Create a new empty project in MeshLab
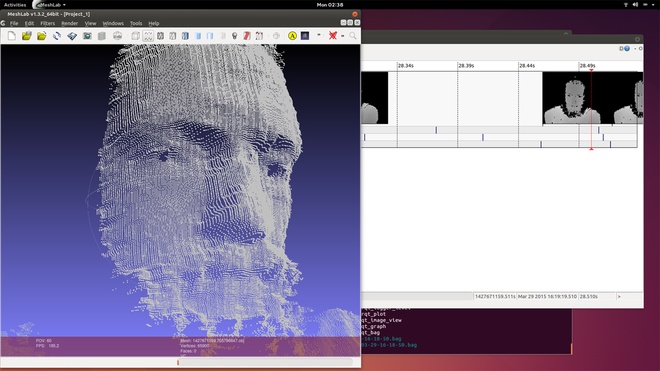 point(12,36)
